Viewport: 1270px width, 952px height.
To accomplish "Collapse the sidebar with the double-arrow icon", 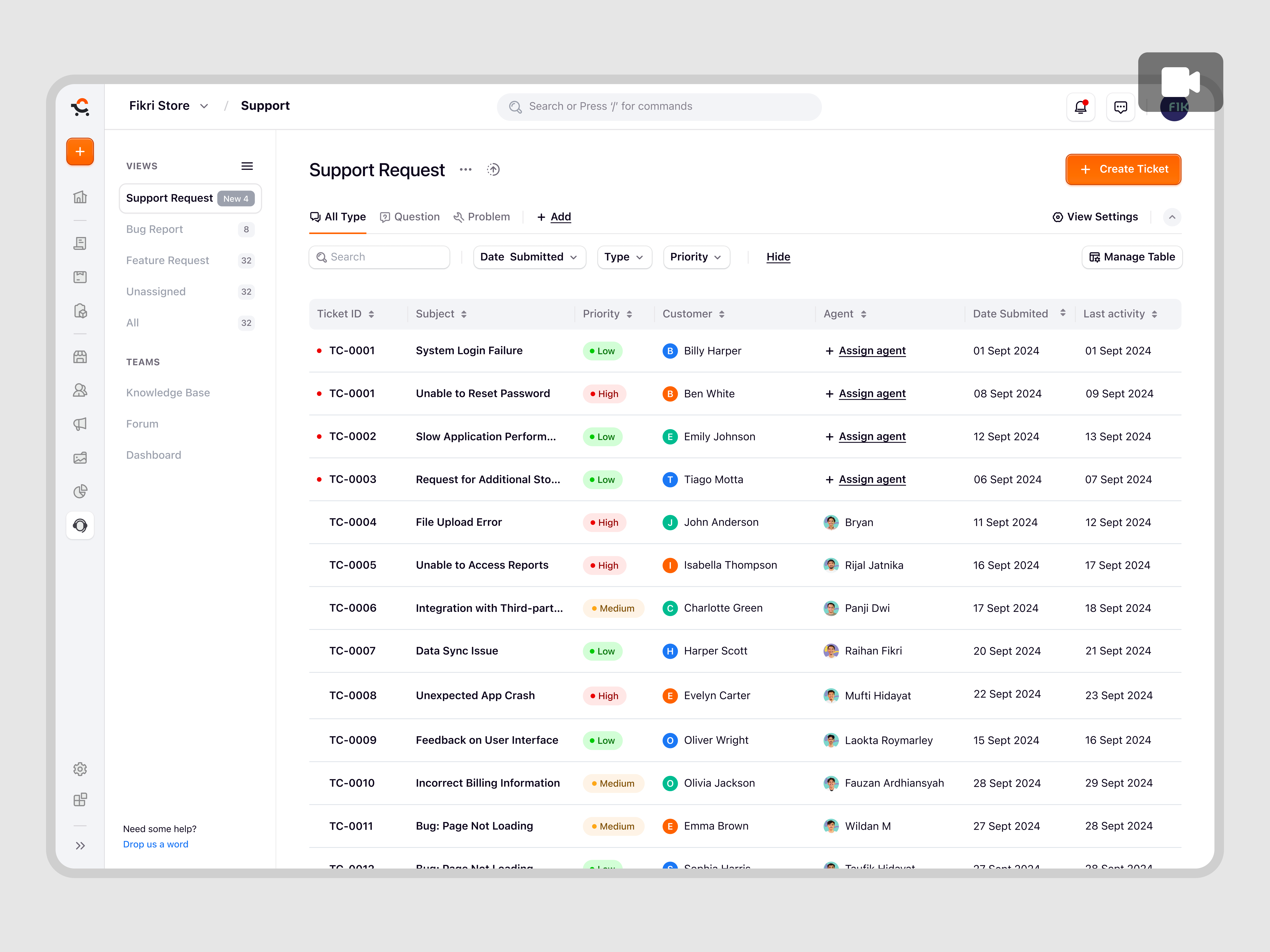I will pyautogui.click(x=80, y=845).
